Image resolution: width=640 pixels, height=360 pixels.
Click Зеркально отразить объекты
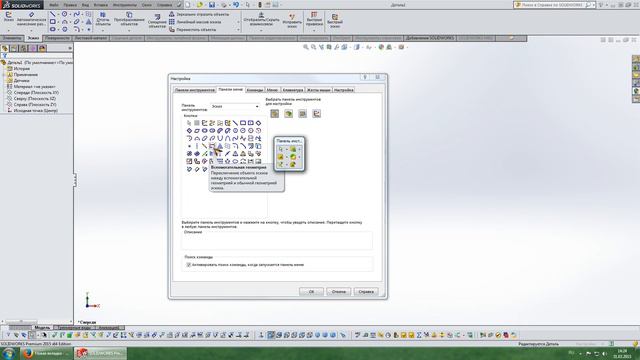pyautogui.click(x=199, y=14)
